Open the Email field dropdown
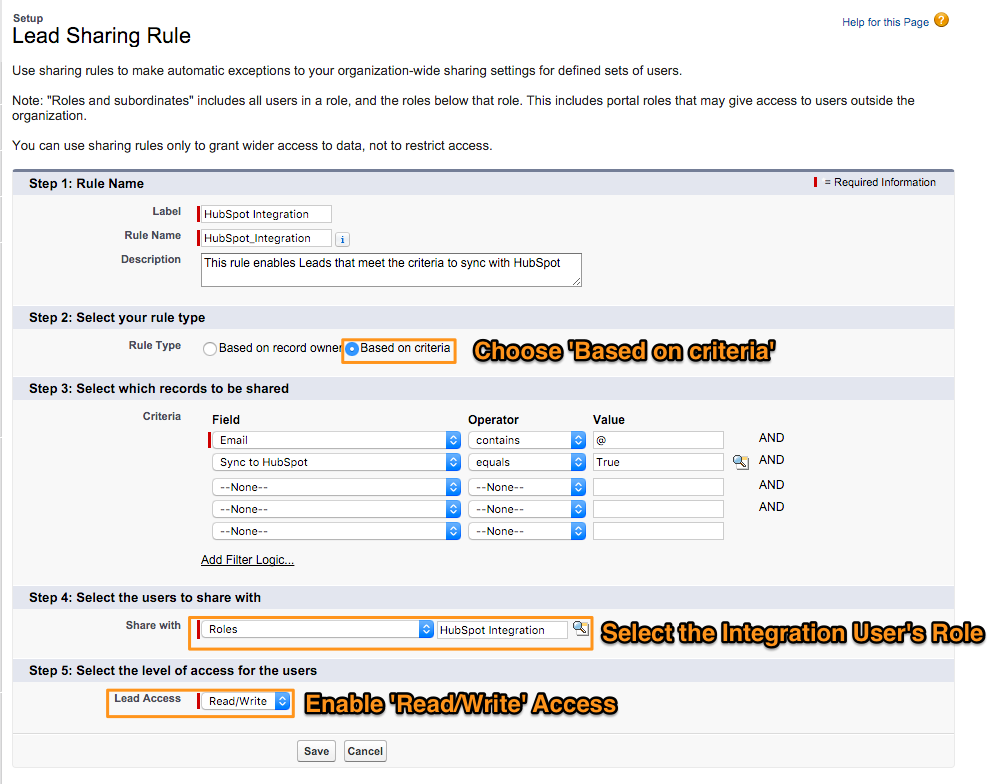996x784 pixels. (336, 440)
